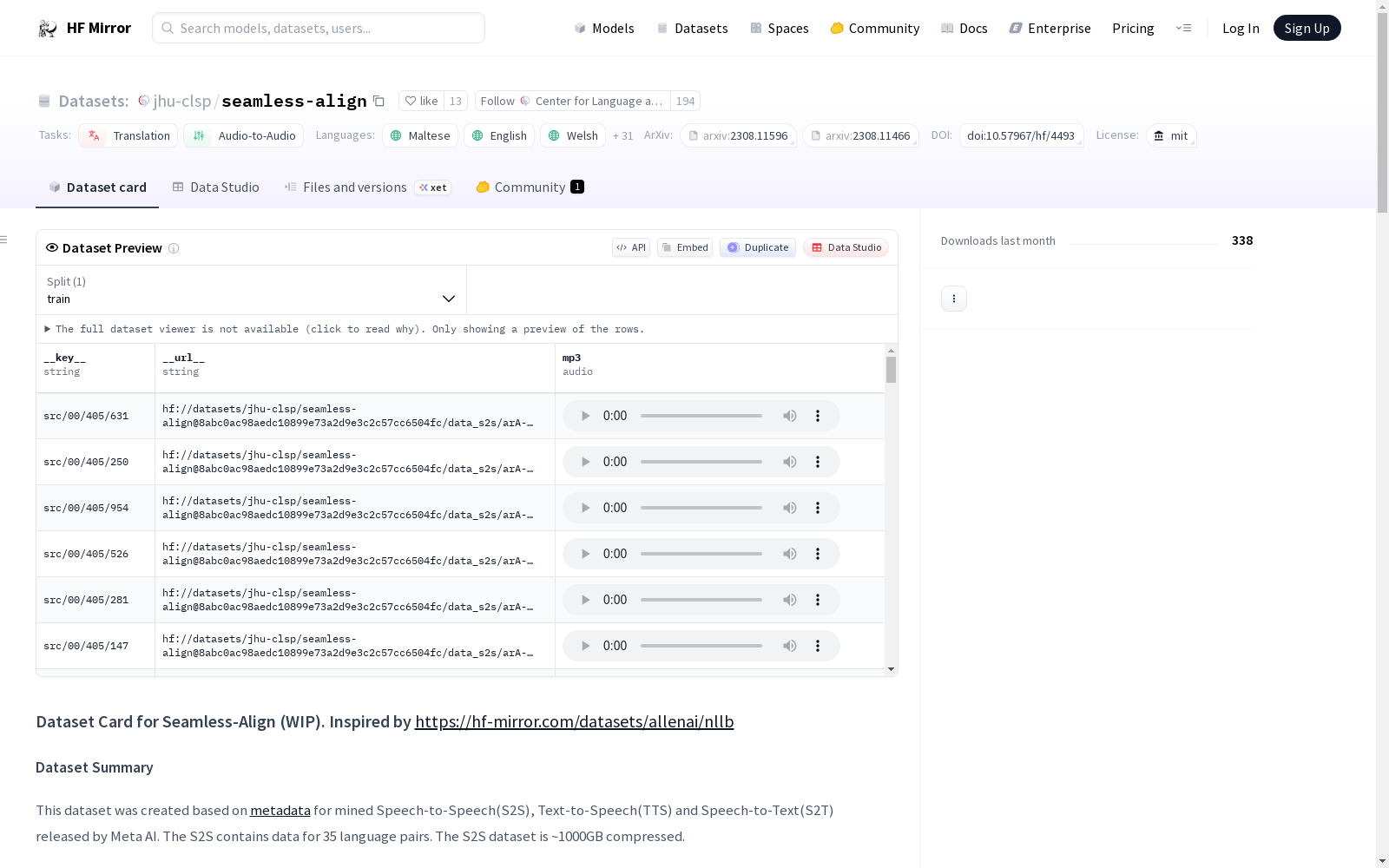The image size is (1389, 868).
Task: Play audio for row src/00/405/631
Action: pyautogui.click(x=585, y=416)
